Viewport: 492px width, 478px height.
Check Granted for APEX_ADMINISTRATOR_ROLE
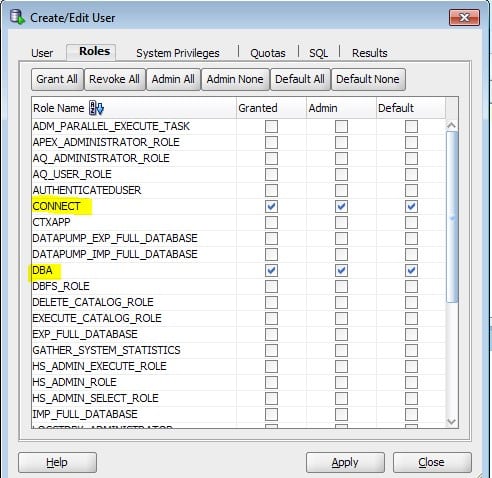click(271, 142)
